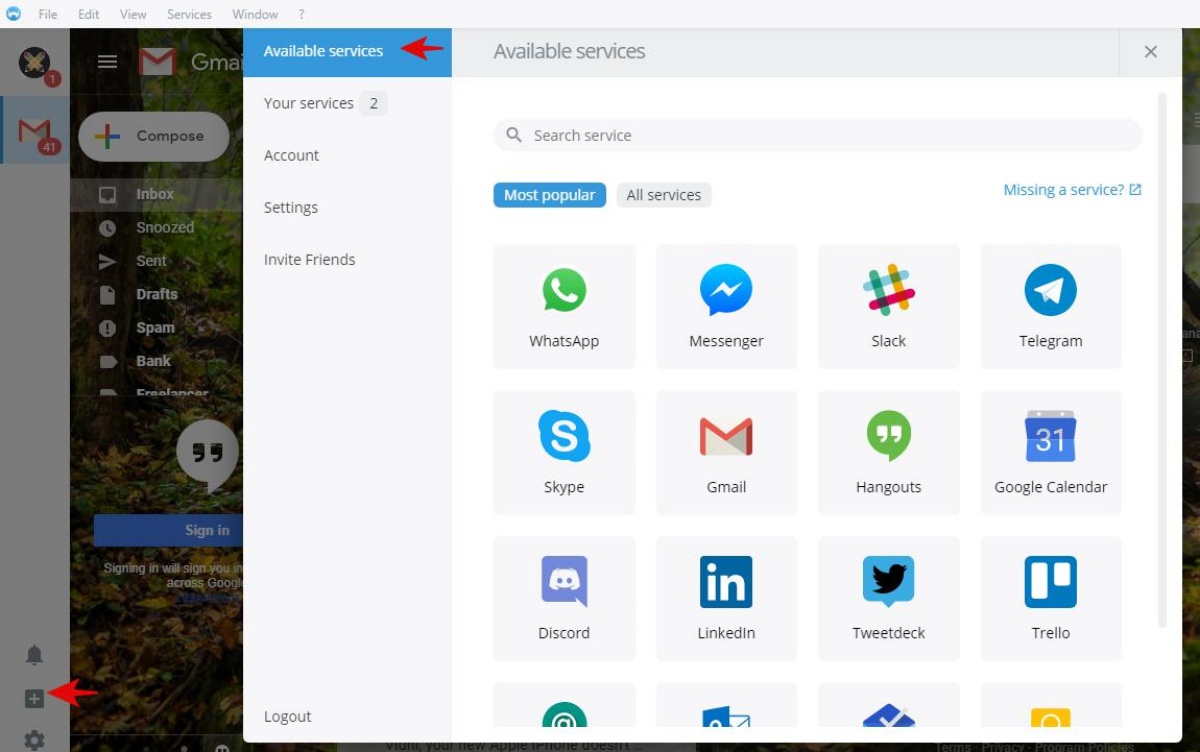Open the Account section

coord(347,155)
